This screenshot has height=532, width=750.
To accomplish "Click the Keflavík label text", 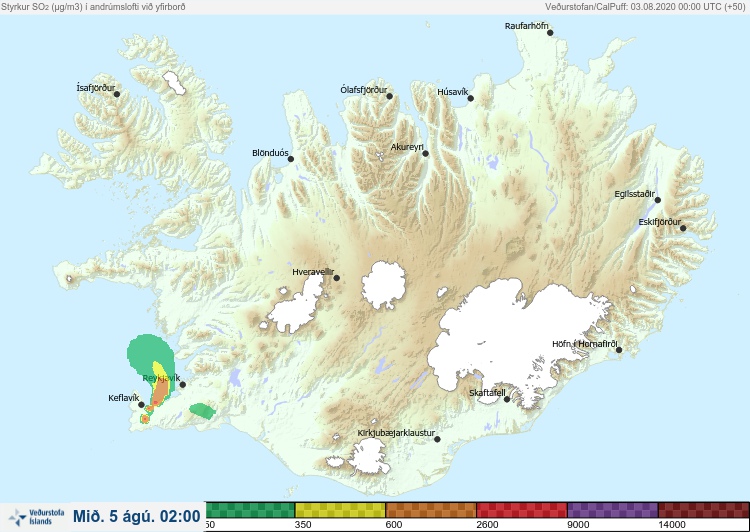I will pos(123,398).
